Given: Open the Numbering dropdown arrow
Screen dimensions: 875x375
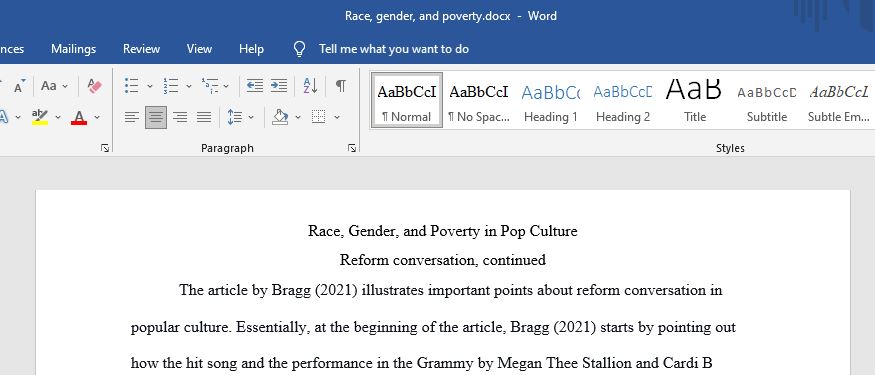Looking at the screenshot, I should pos(189,86).
